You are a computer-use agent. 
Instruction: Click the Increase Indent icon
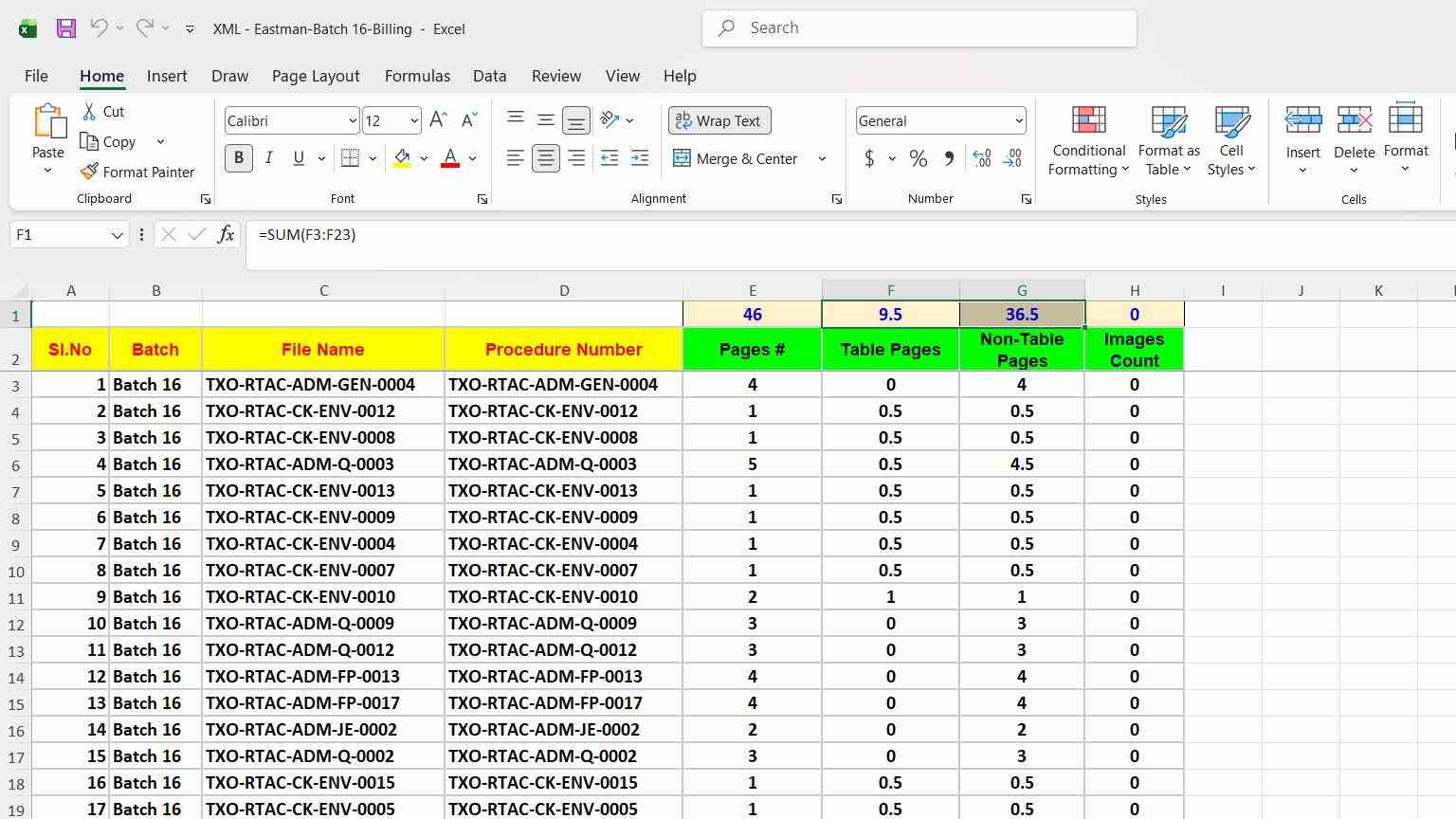pyautogui.click(x=640, y=158)
